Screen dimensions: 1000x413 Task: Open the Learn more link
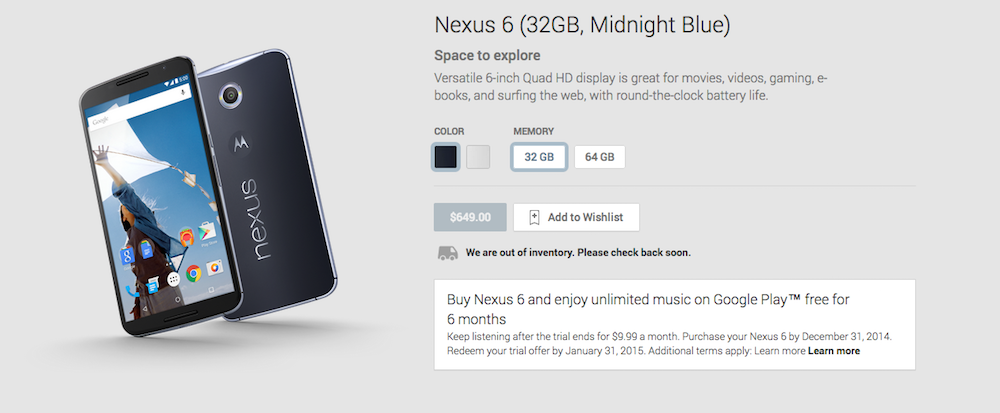(x=834, y=351)
